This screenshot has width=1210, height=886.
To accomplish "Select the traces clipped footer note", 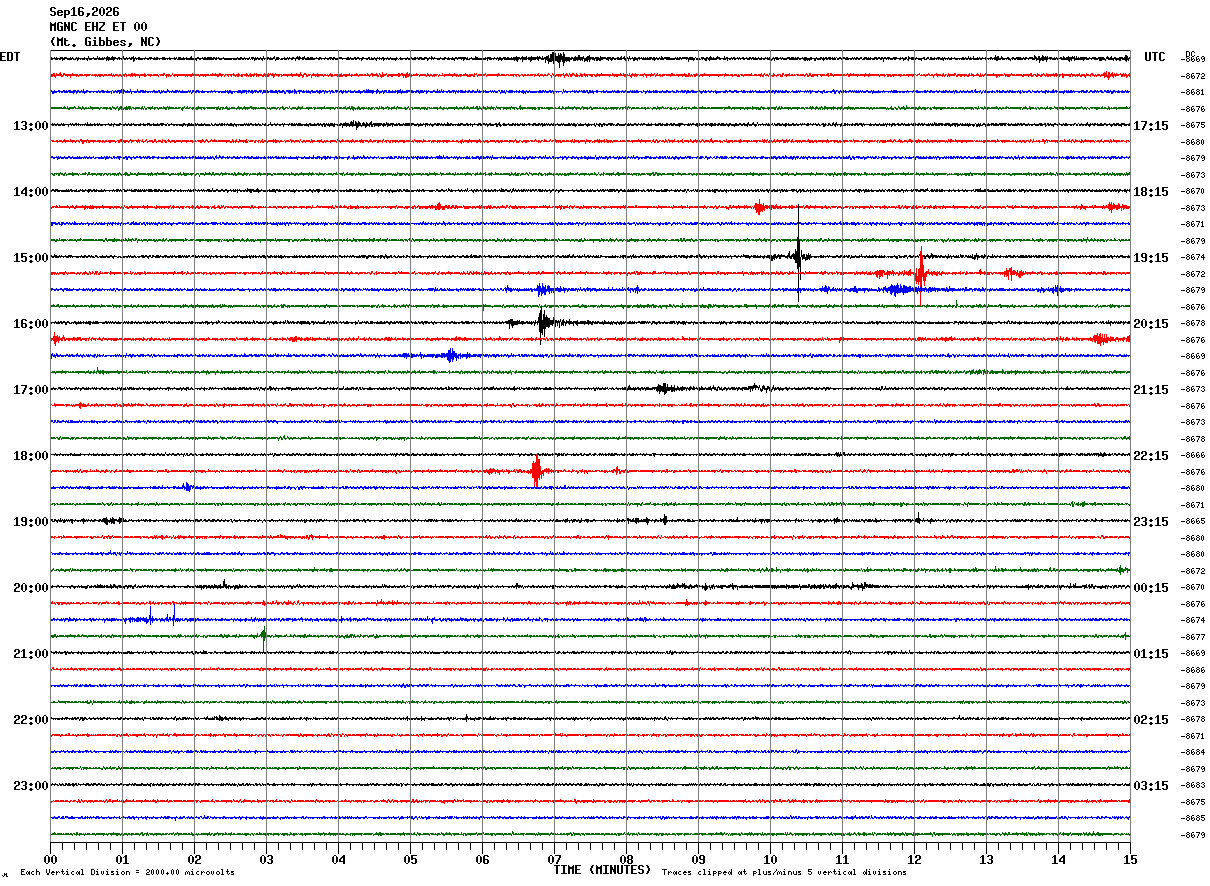I will (x=784, y=873).
